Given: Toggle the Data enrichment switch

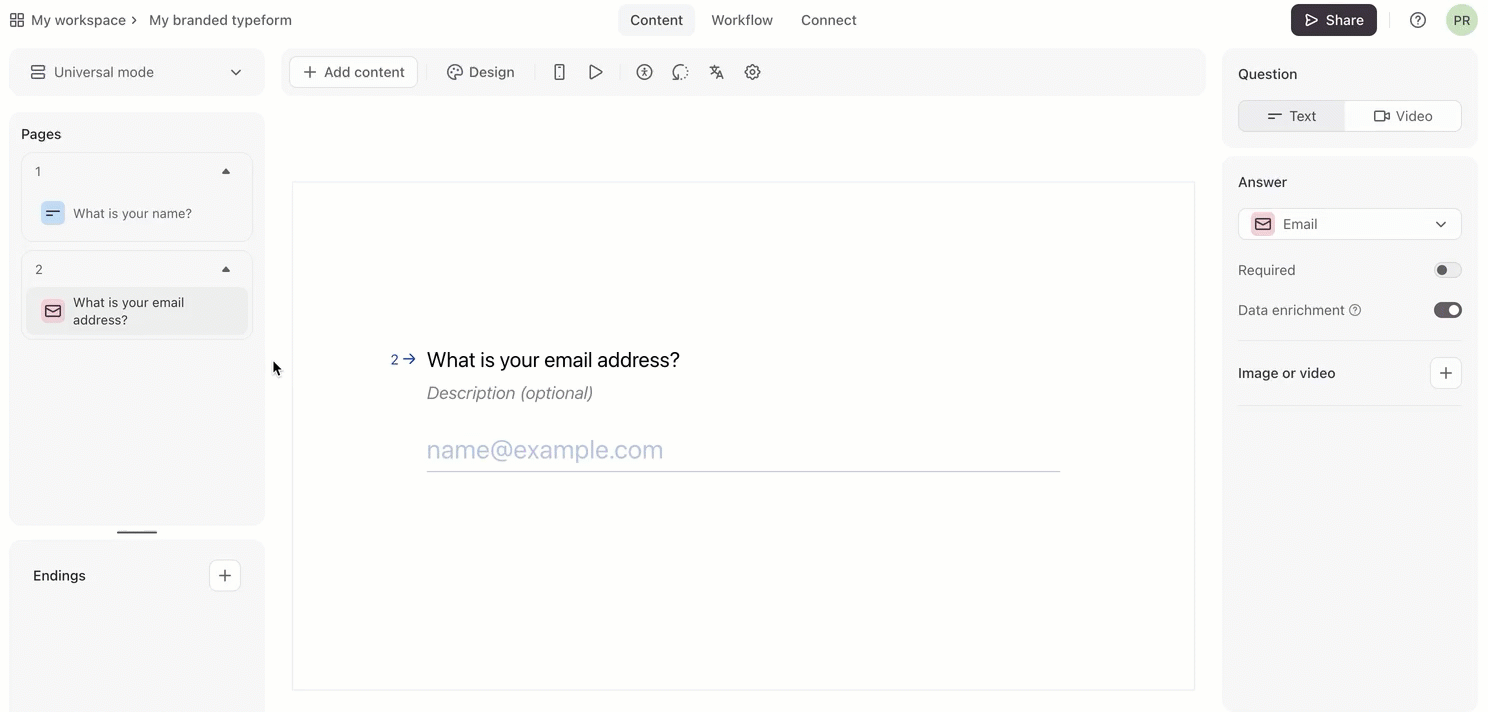Looking at the screenshot, I should [1448, 310].
